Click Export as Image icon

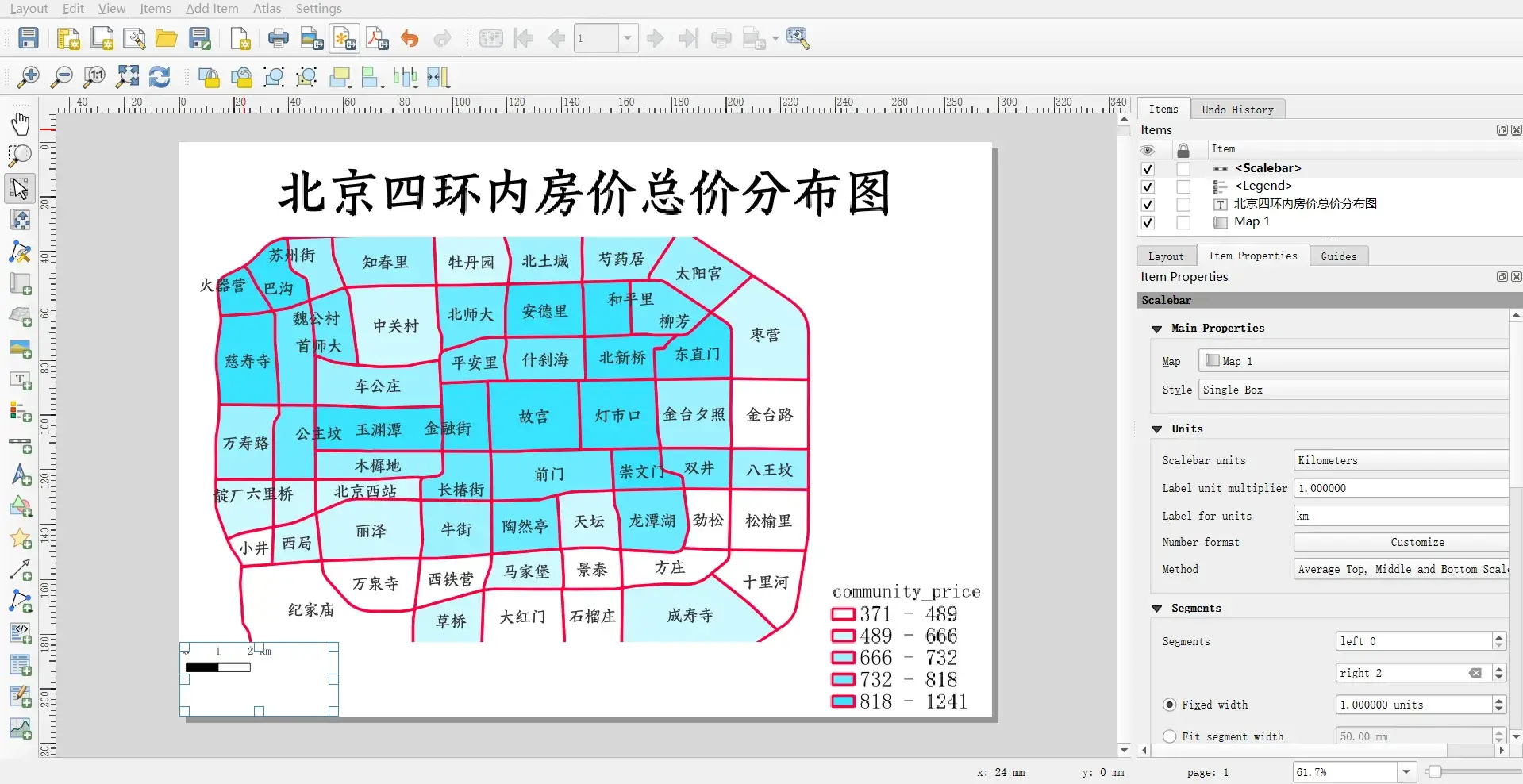(312, 38)
